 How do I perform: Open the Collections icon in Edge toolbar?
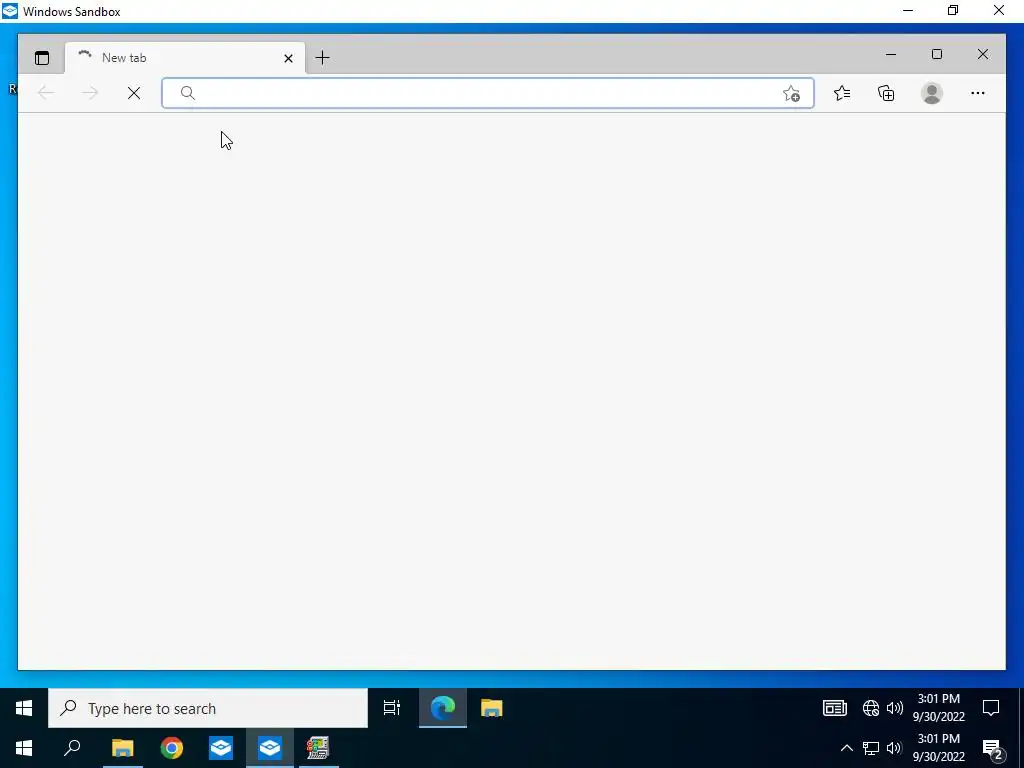tap(886, 93)
